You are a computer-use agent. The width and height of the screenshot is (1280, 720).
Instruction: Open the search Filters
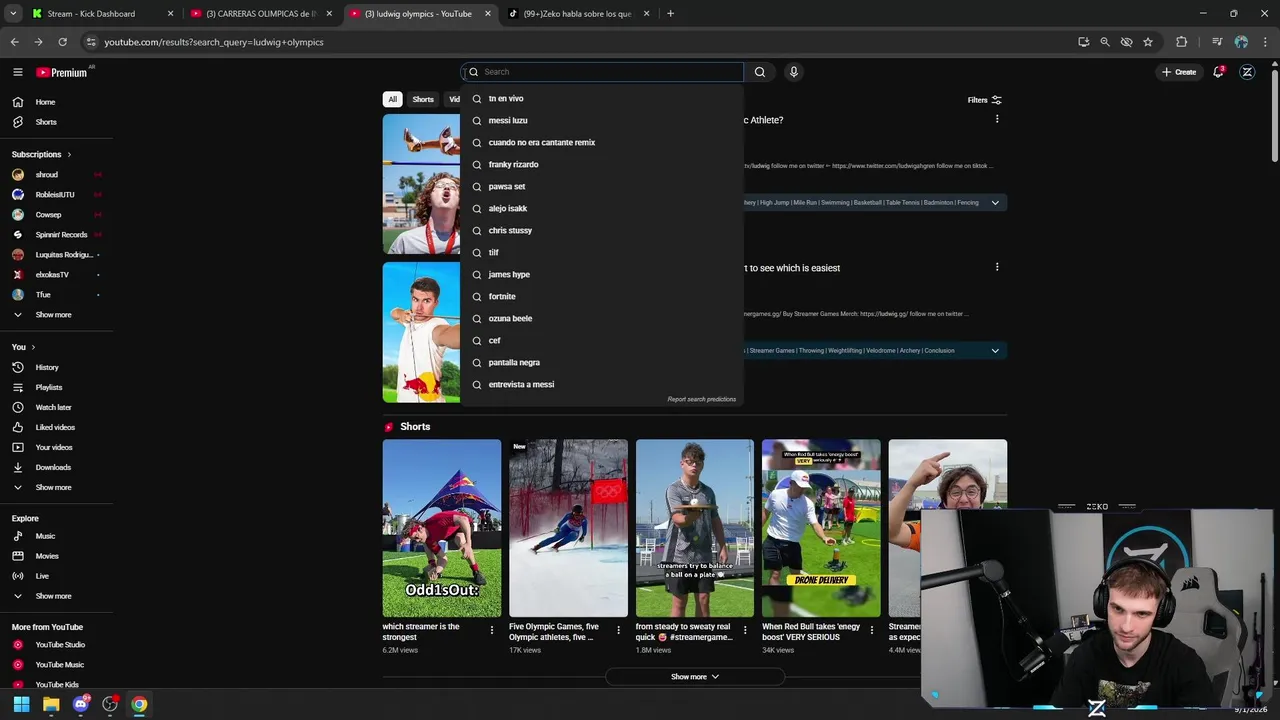(984, 100)
